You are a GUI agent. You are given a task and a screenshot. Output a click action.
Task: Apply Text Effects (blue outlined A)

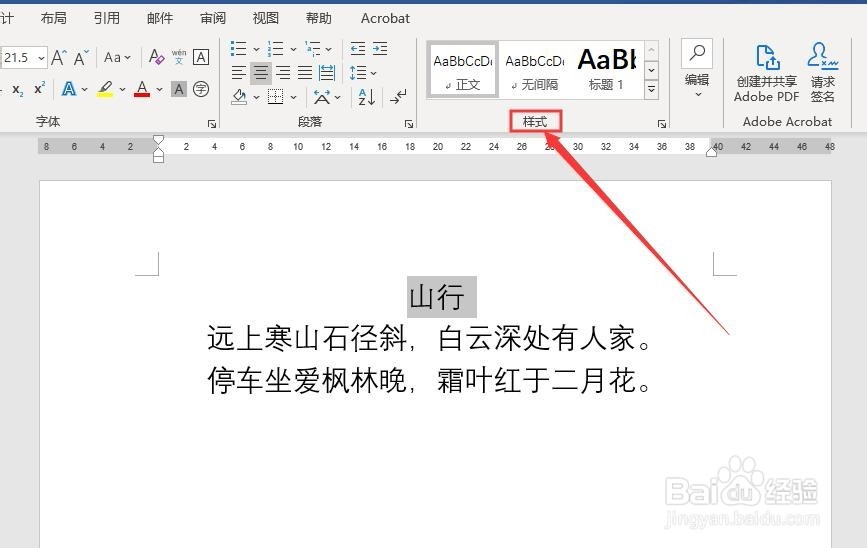point(69,89)
